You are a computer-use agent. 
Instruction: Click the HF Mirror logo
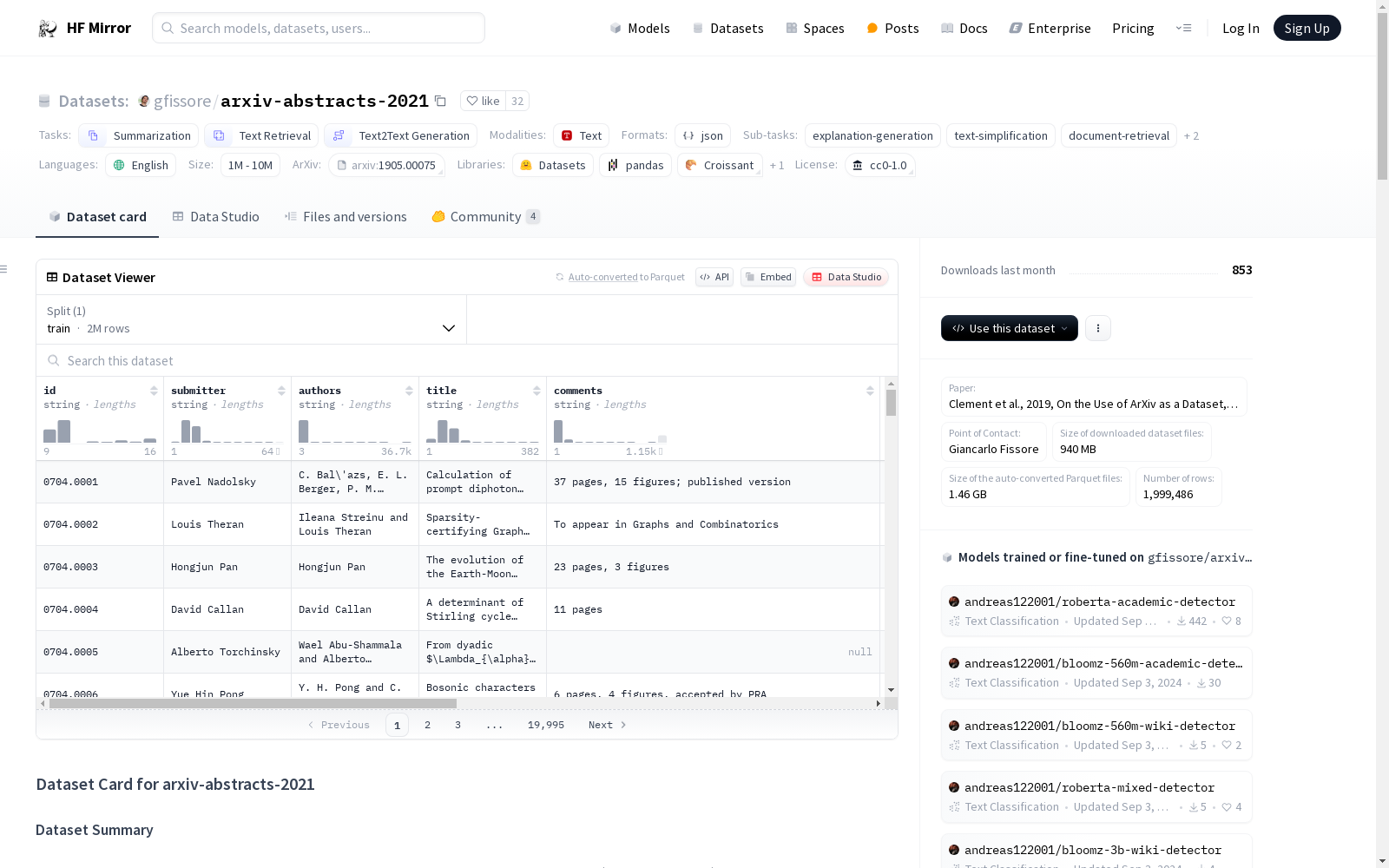(84, 28)
